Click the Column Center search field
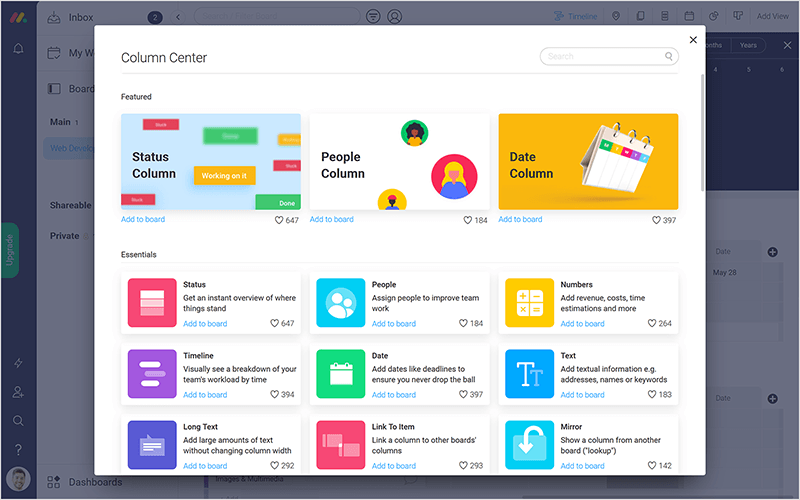800x500 pixels. (x=609, y=56)
